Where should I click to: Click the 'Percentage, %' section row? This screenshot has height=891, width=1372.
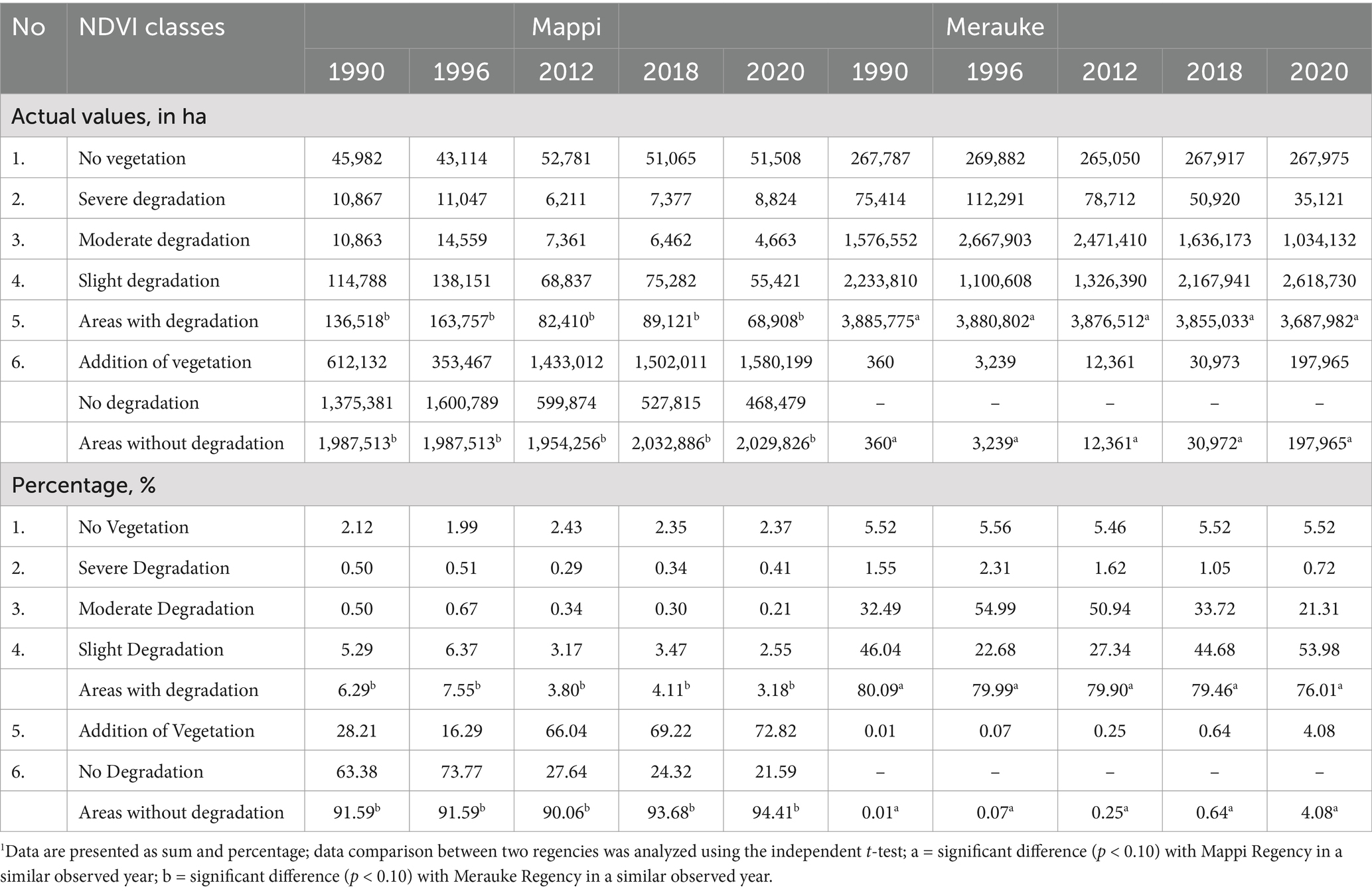click(686, 485)
